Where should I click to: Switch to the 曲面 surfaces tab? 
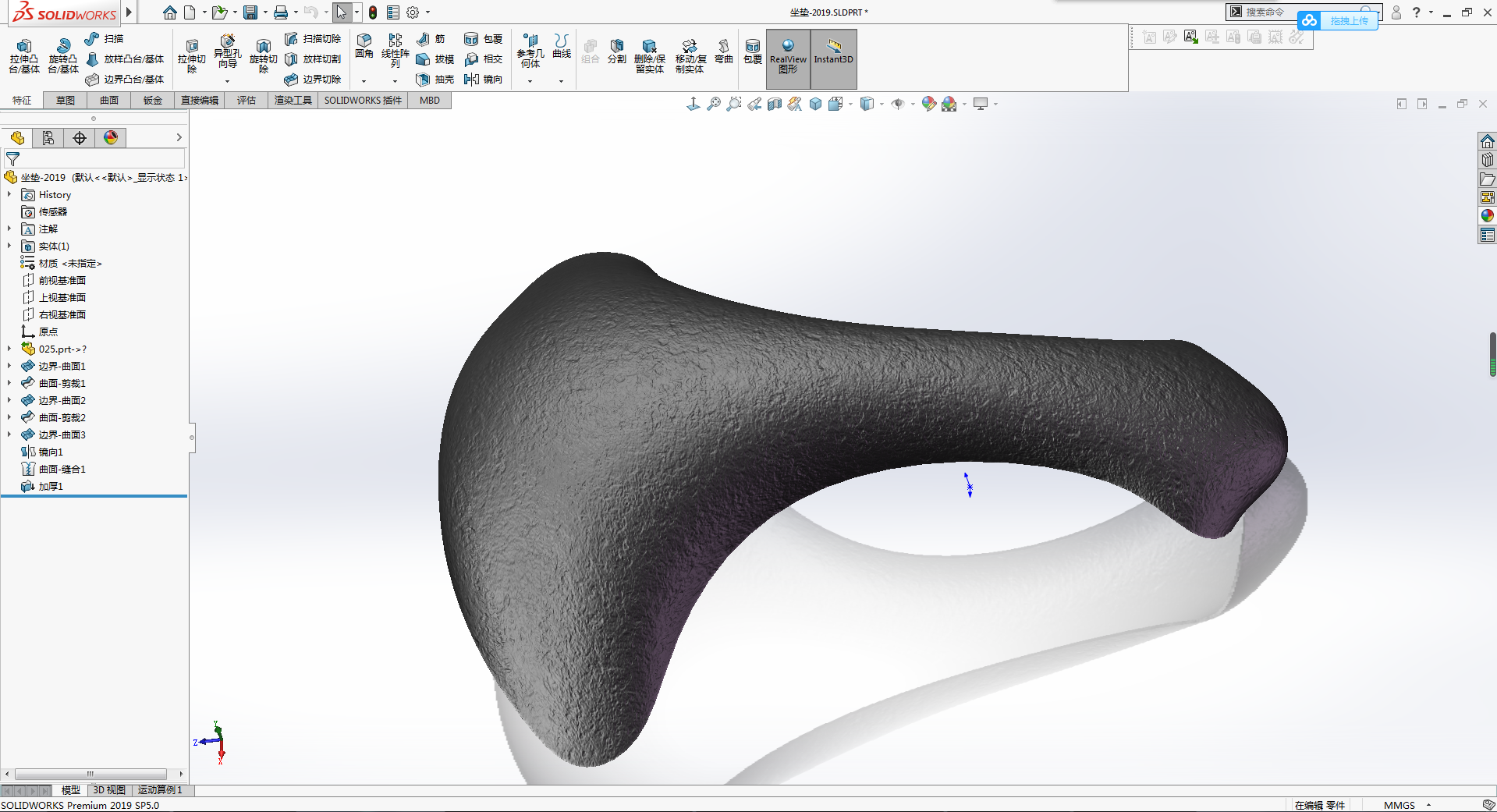(109, 101)
